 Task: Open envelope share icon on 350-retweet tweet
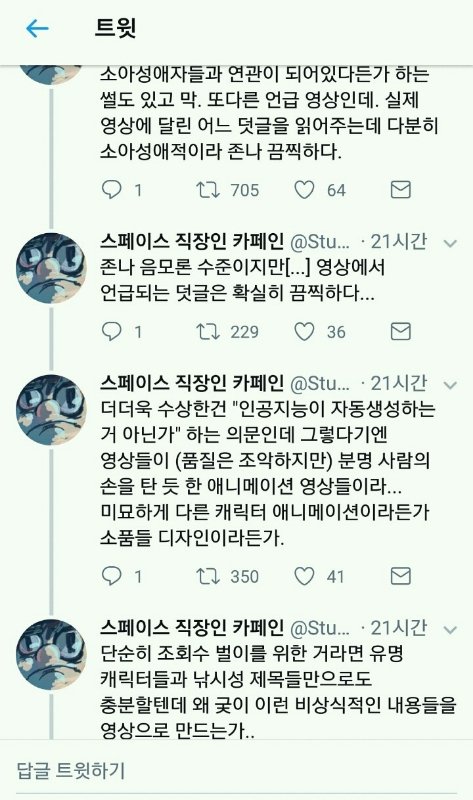[401, 576]
